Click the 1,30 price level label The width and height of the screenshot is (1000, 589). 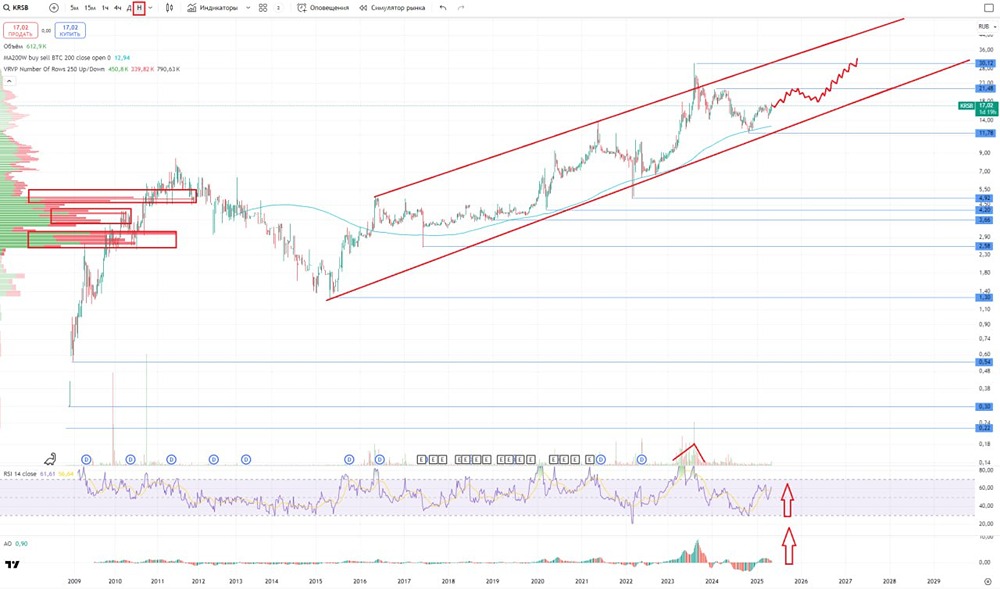point(986,297)
